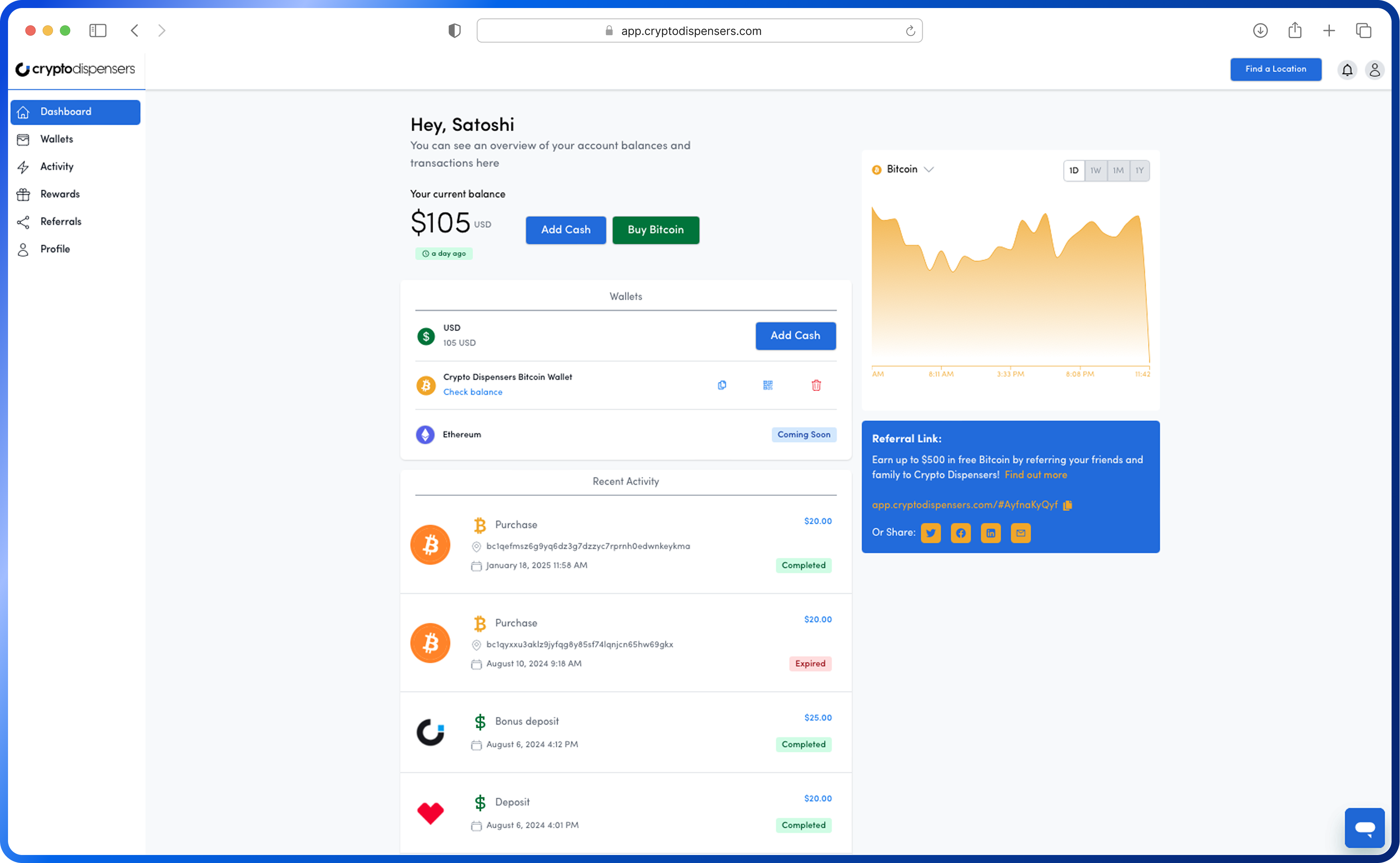
Task: Launch the chat support widget
Action: pyautogui.click(x=1365, y=828)
